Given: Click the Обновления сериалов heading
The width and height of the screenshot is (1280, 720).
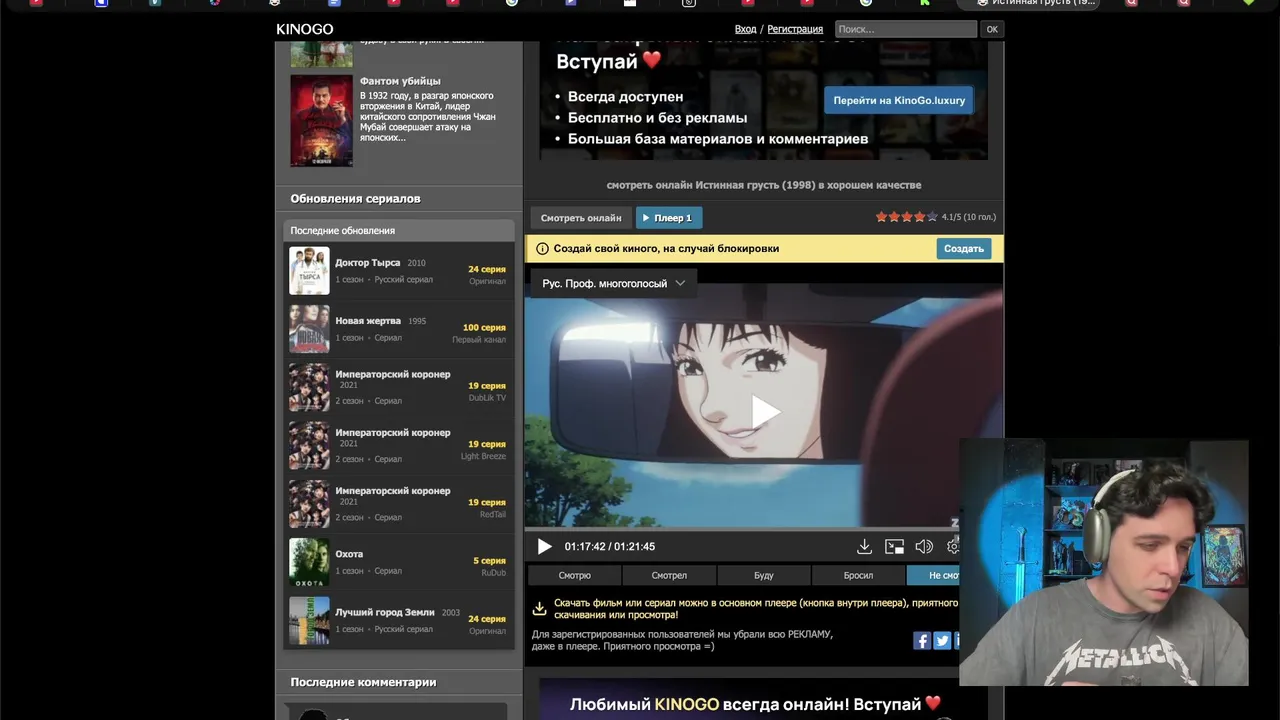Looking at the screenshot, I should point(355,198).
